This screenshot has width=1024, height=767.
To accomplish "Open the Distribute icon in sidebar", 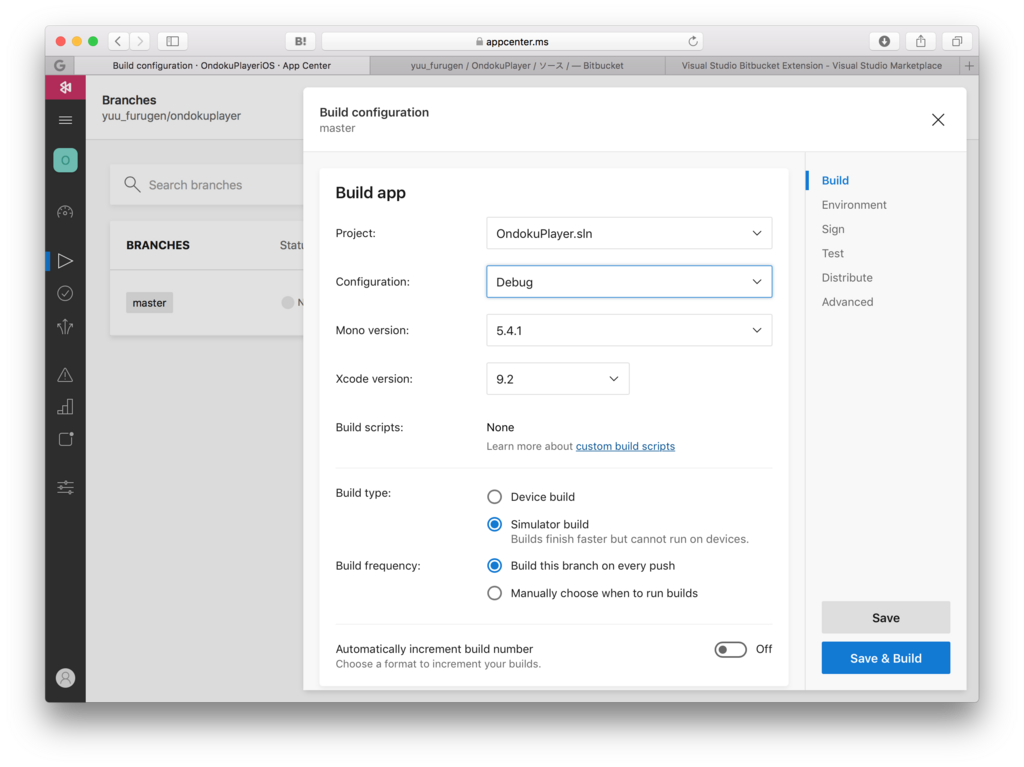I will click(65, 326).
